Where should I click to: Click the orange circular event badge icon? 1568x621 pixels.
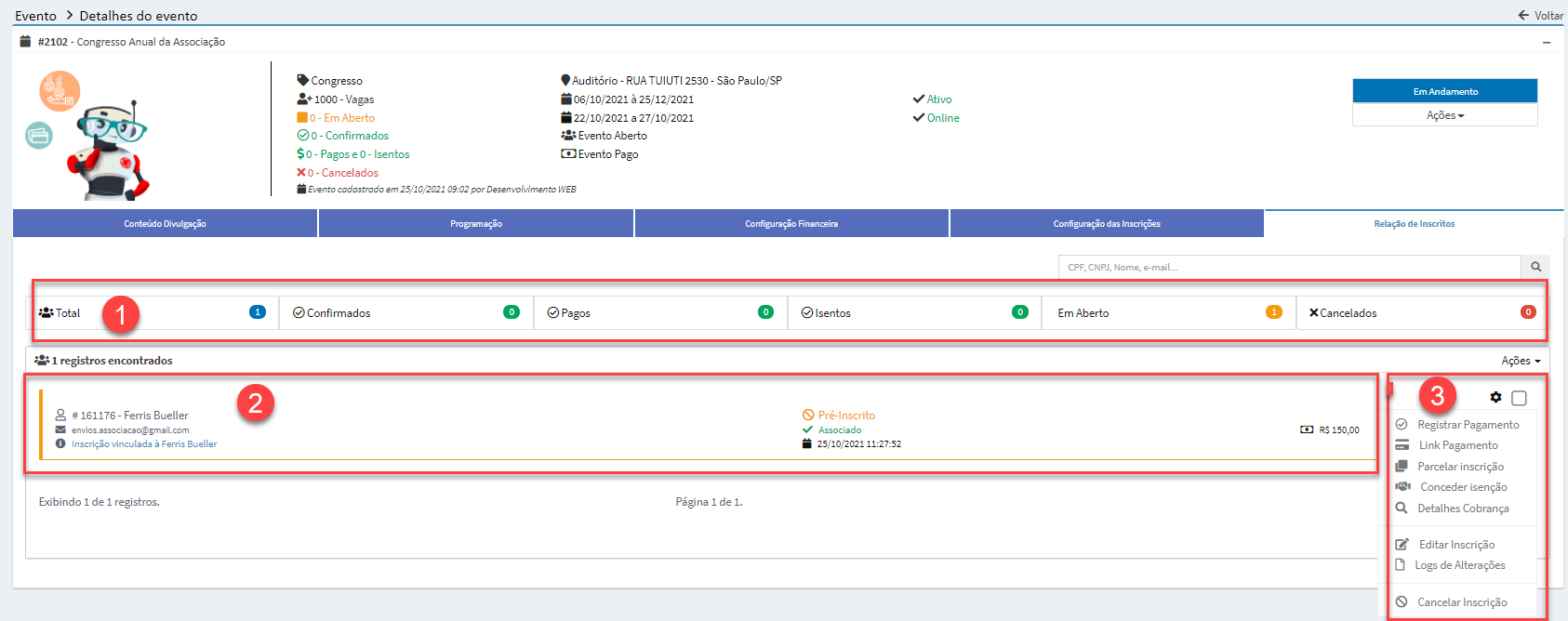(60, 91)
